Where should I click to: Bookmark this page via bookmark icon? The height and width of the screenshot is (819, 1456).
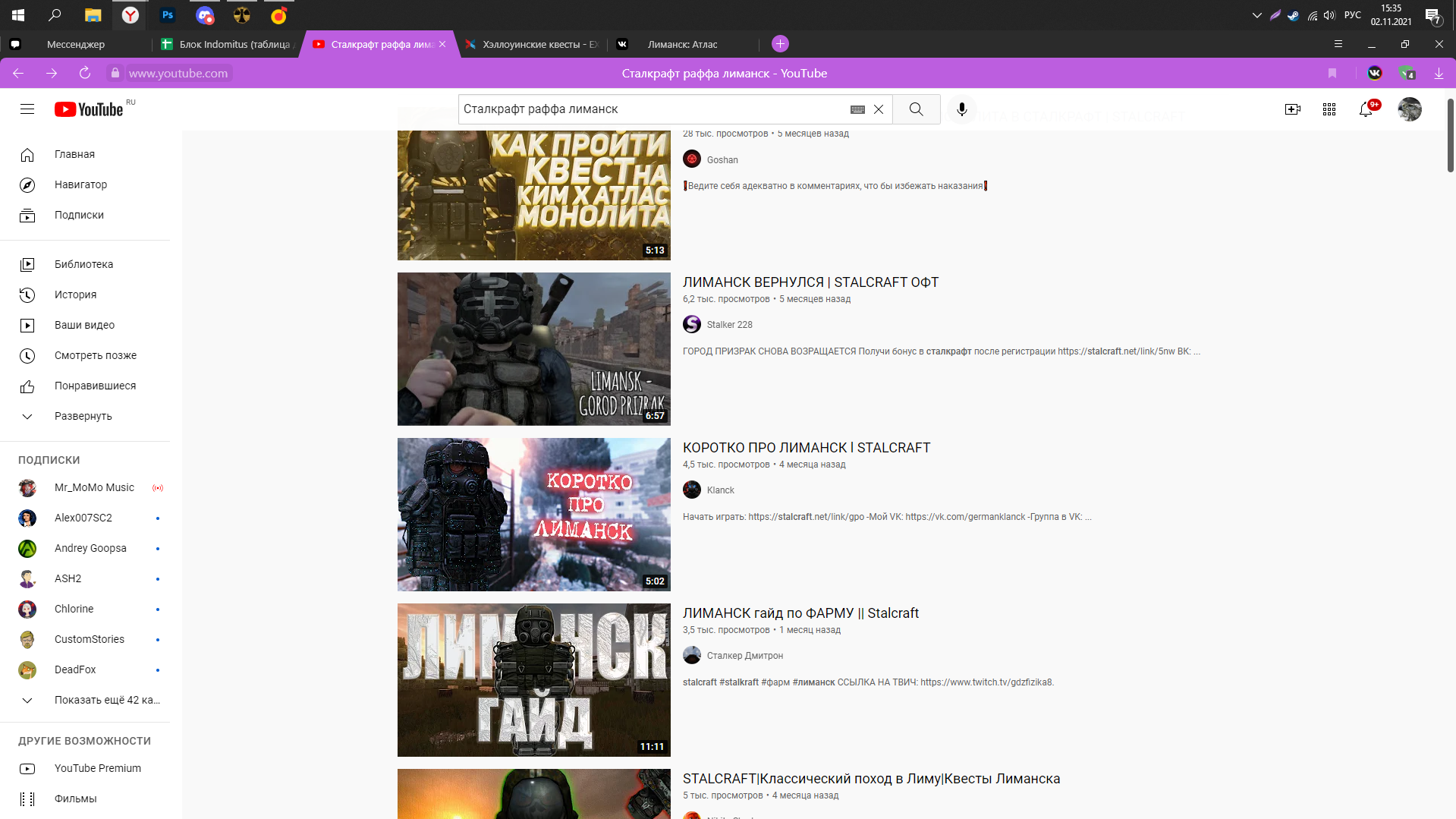coord(1332,74)
